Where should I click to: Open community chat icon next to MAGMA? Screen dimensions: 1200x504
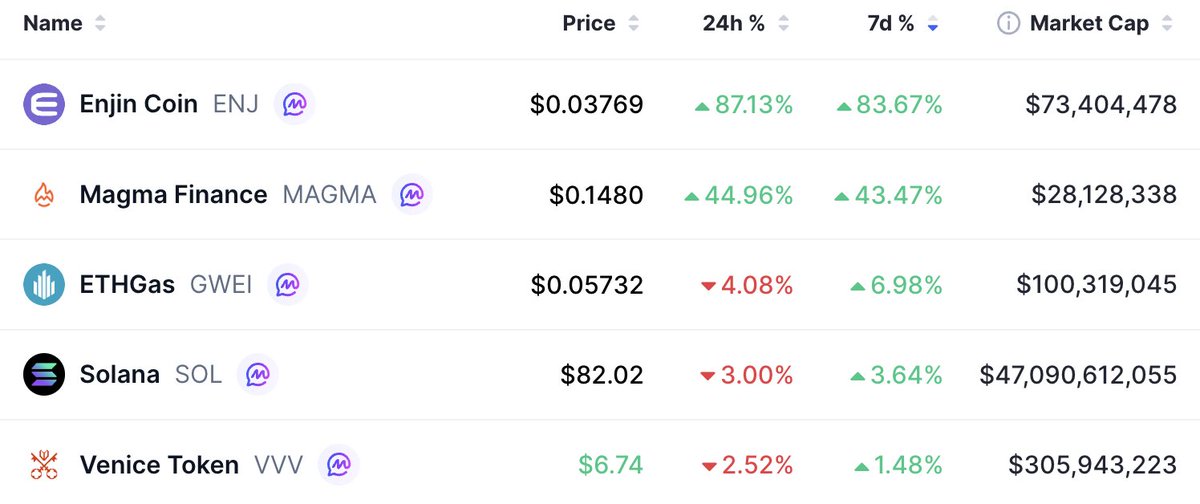411,194
